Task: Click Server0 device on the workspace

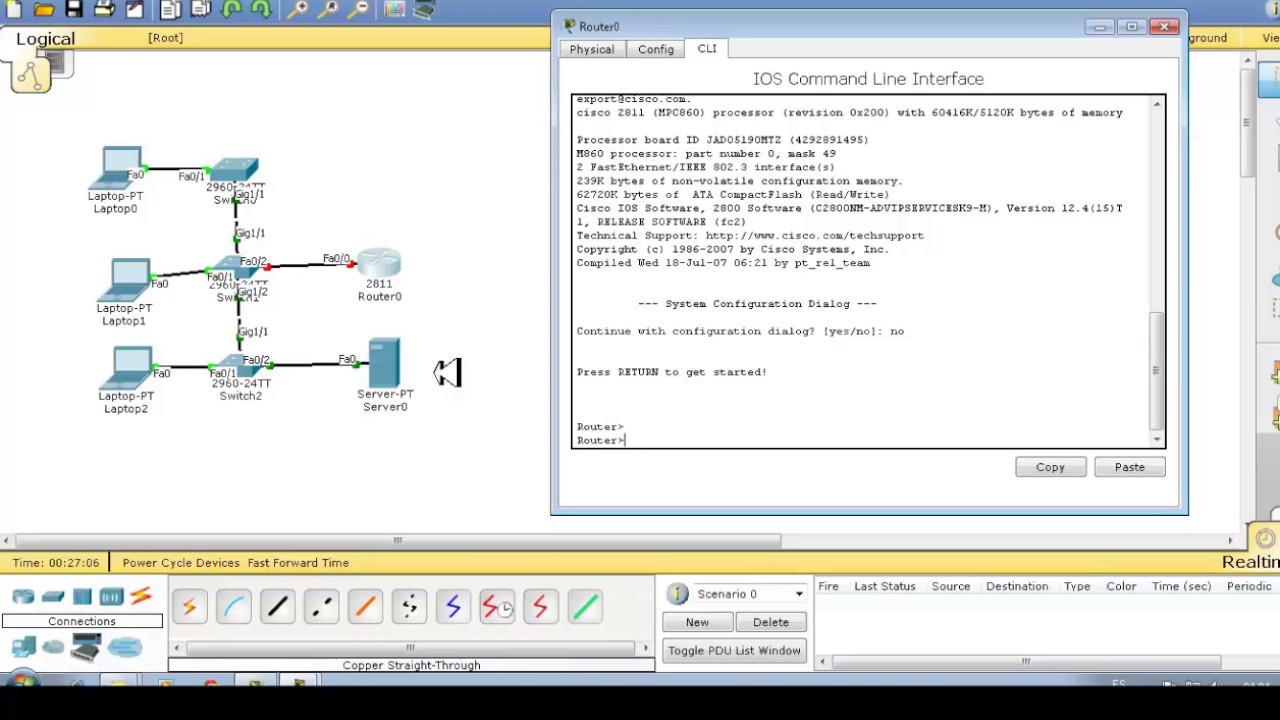Action: click(x=384, y=364)
